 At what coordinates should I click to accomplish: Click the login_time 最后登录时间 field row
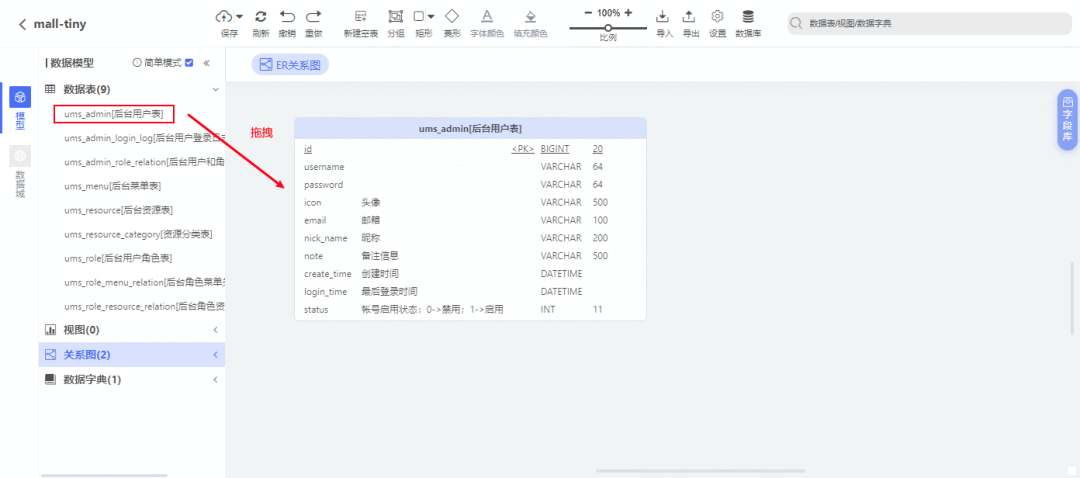coord(470,292)
